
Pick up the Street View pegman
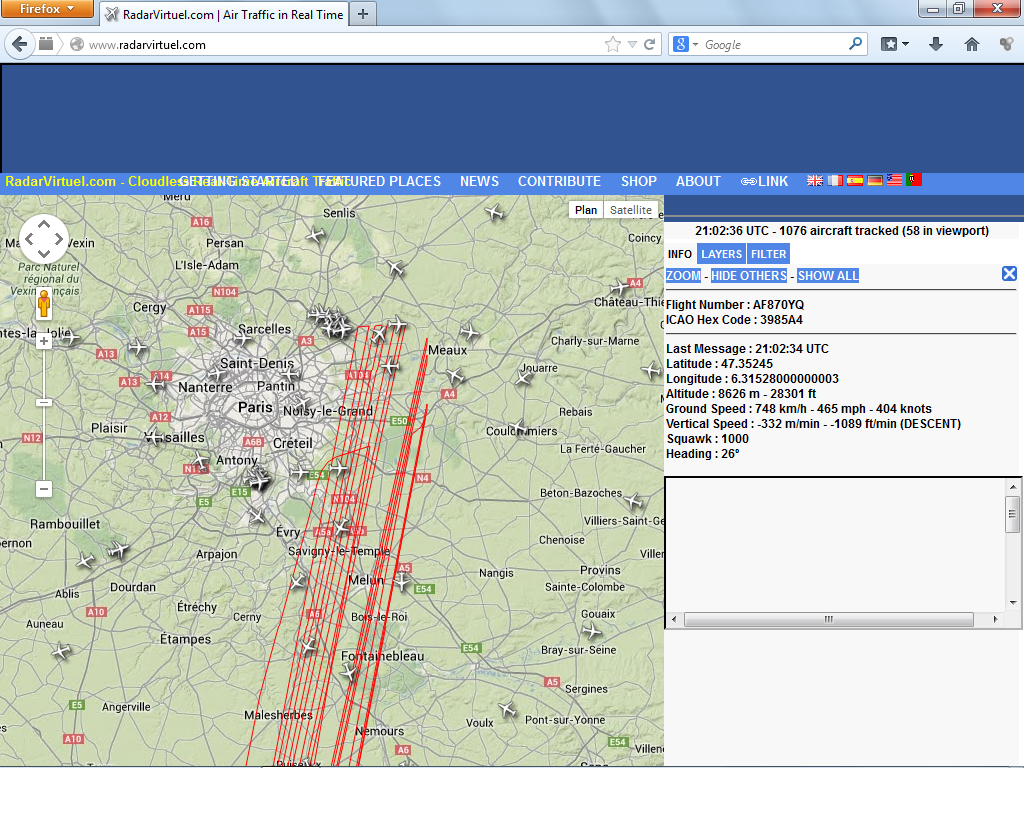(44, 304)
